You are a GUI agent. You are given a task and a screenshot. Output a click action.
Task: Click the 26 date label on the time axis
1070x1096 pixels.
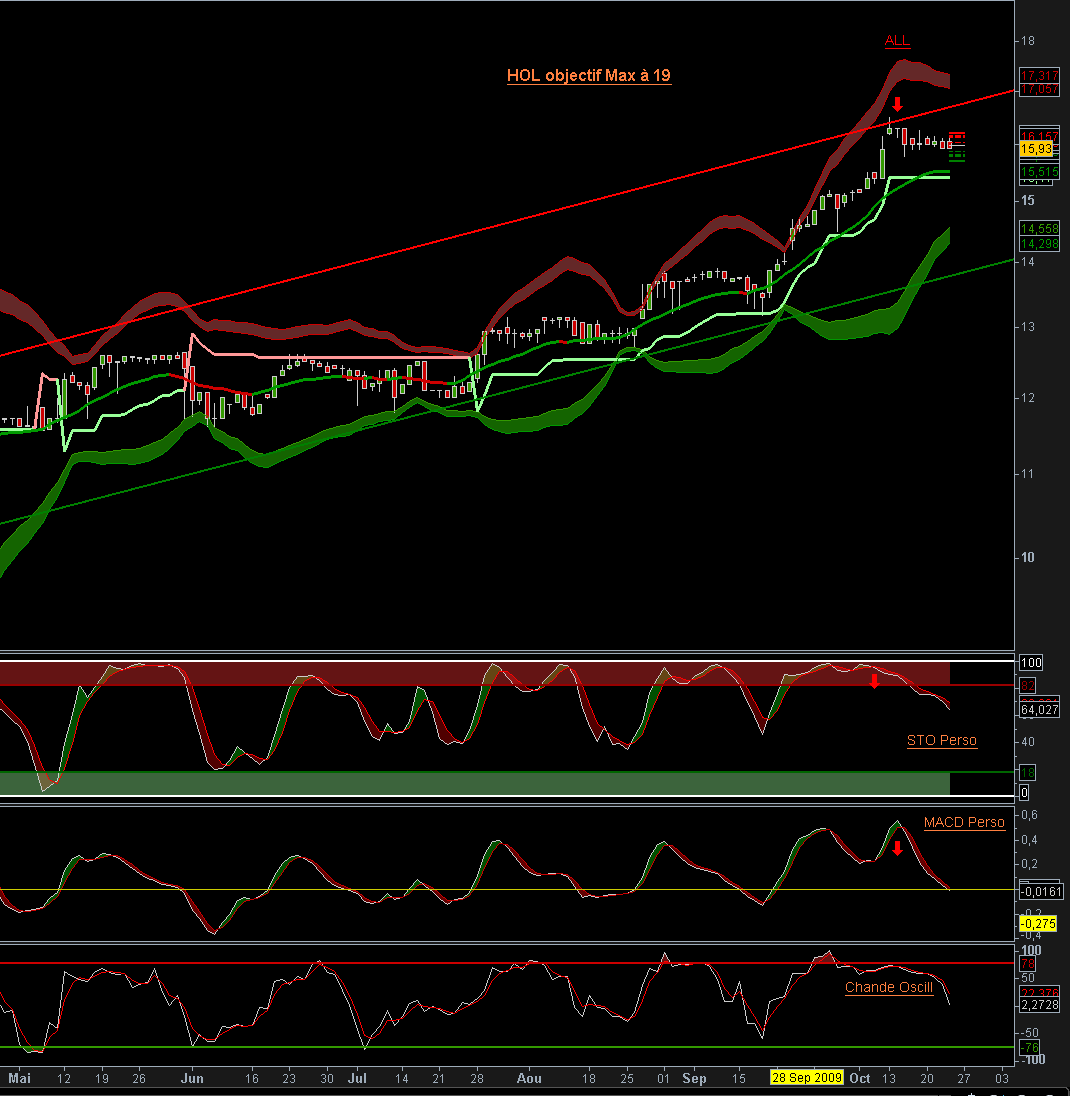[139, 1079]
